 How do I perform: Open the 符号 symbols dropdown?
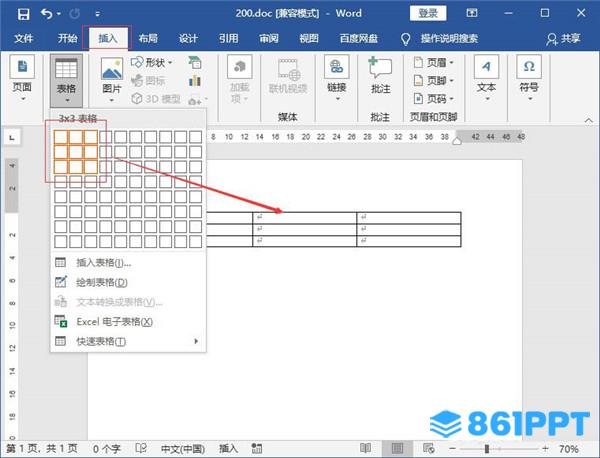point(529,79)
